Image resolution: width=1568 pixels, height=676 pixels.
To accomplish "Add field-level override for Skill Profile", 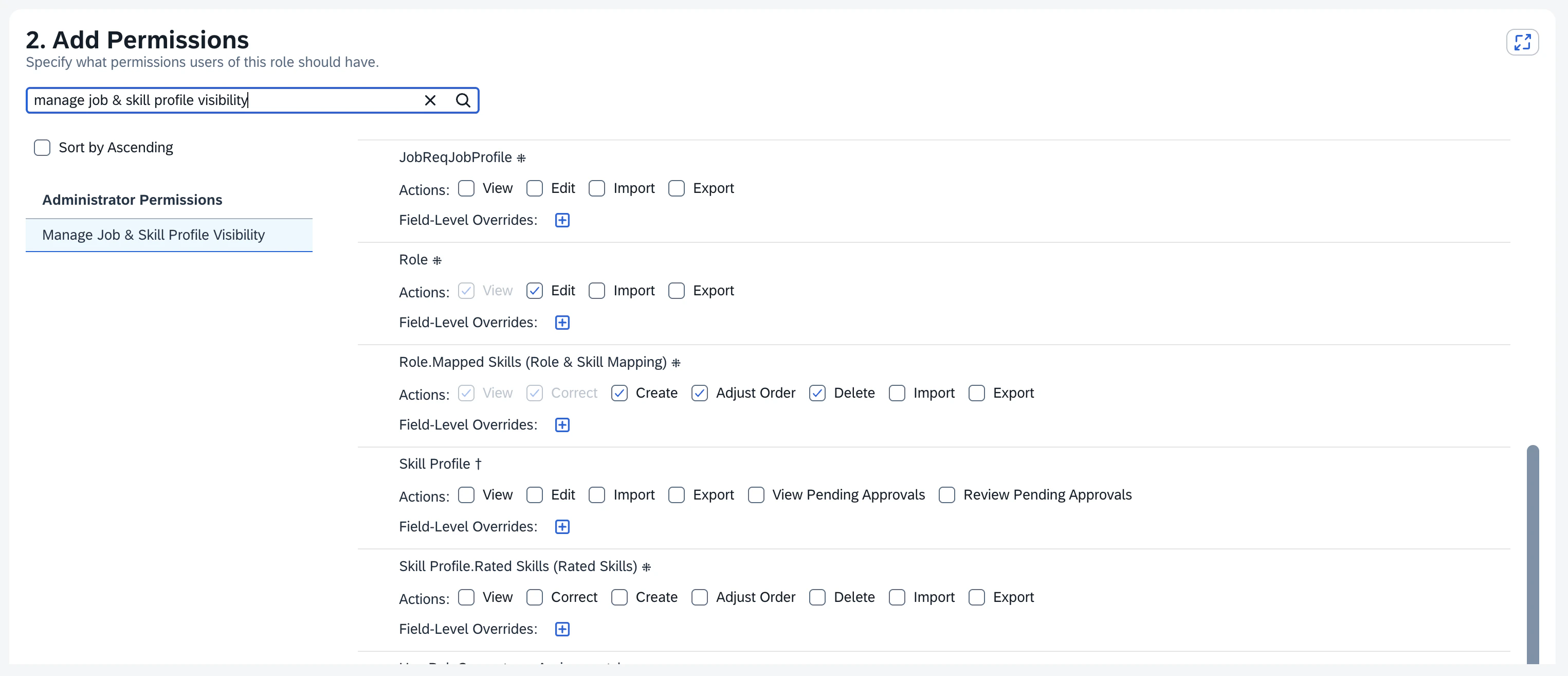I will click(x=562, y=526).
